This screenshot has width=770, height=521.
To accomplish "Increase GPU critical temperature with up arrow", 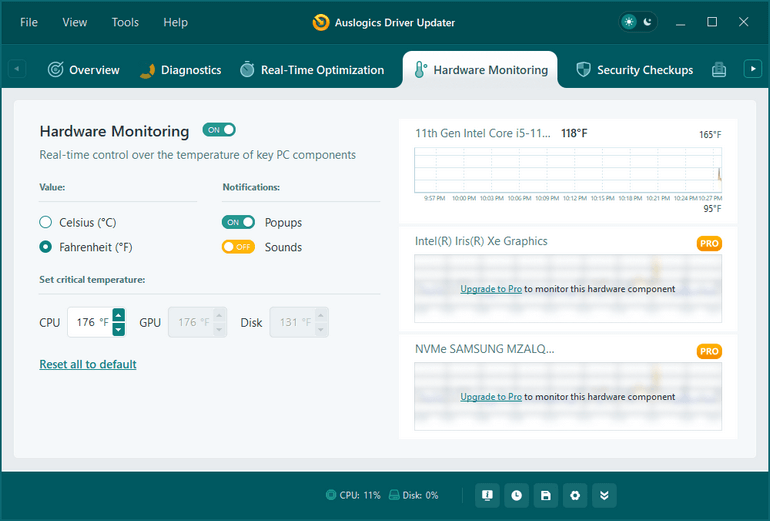I will pyautogui.click(x=220, y=315).
